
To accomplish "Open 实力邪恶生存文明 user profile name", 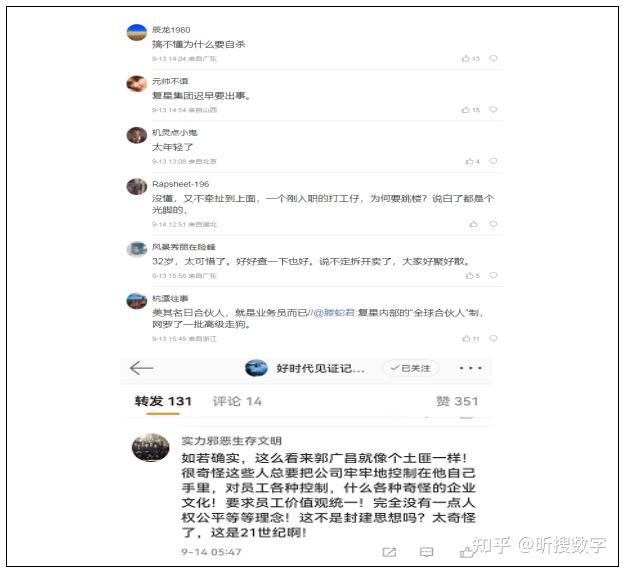I will (x=232, y=441).
